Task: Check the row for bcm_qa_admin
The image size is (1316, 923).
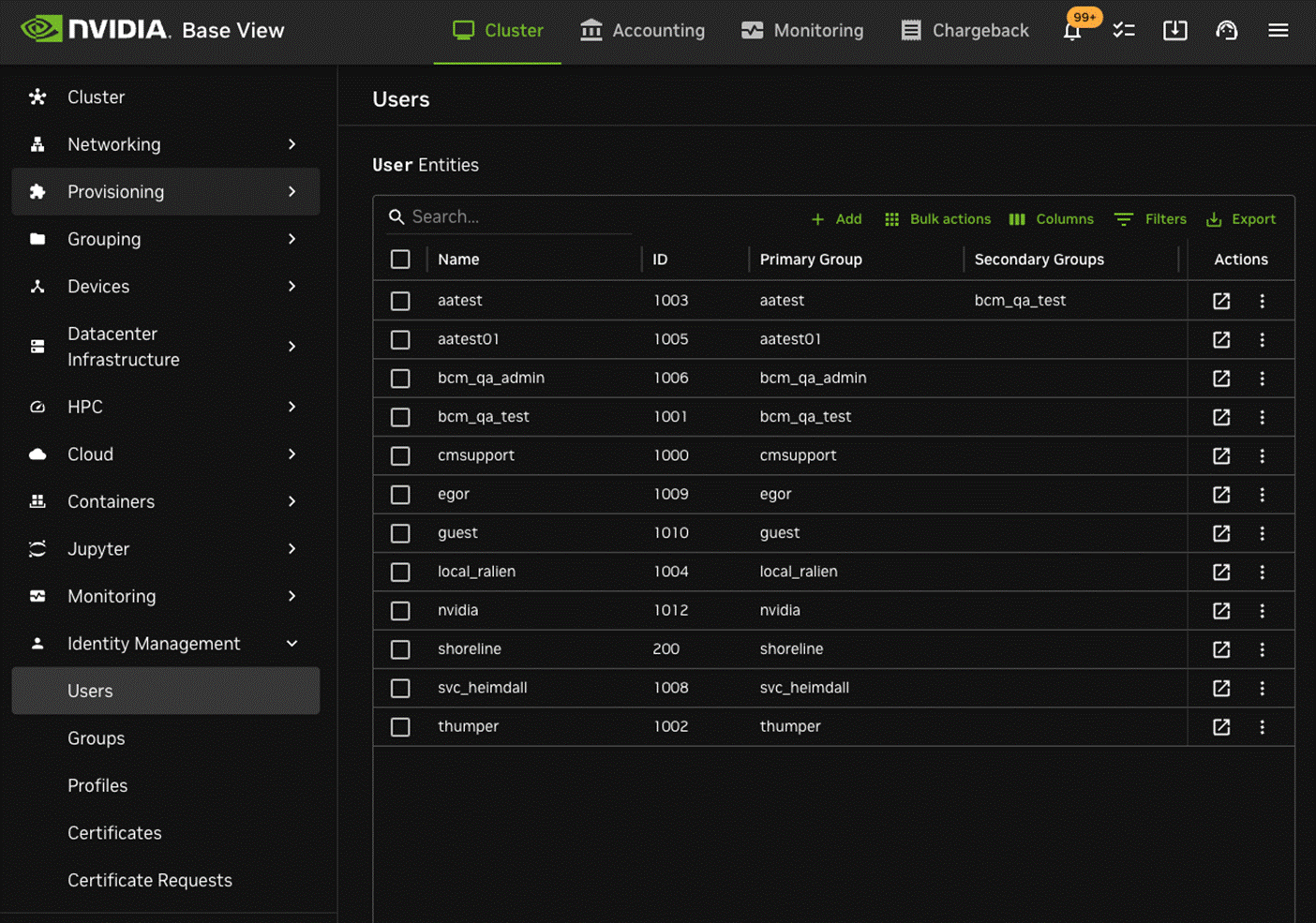Action: [400, 379]
